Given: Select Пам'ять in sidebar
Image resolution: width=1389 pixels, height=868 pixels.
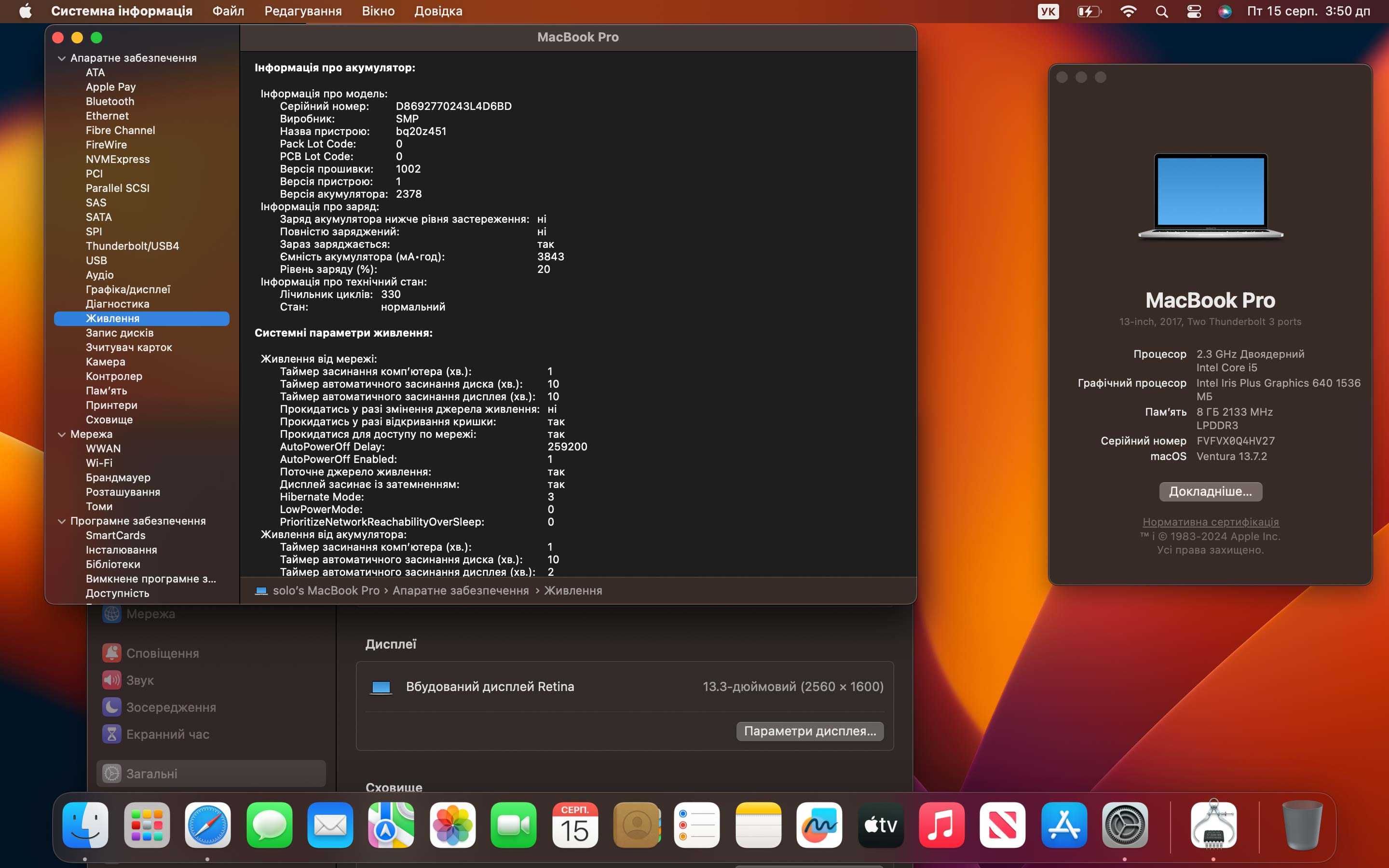Looking at the screenshot, I should point(106,391).
